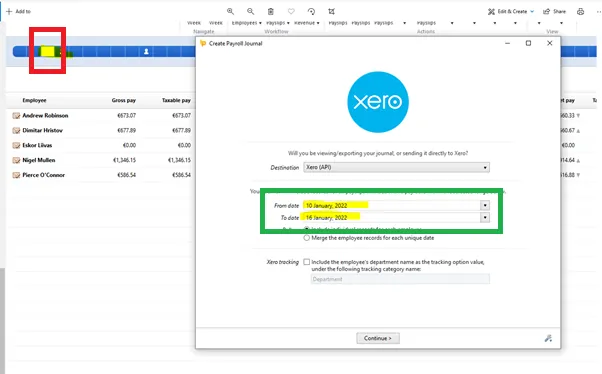Viewport: 602px width, 374px height.
Task: Open Payslips dropdown in Workflow group
Action: pyautogui.click(x=278, y=23)
